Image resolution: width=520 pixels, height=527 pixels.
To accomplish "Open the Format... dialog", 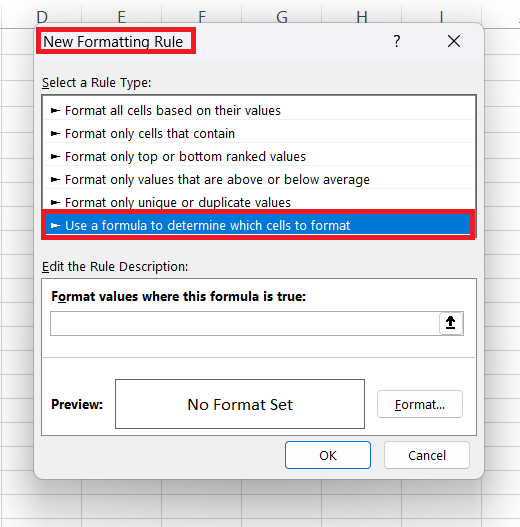I will [x=420, y=404].
